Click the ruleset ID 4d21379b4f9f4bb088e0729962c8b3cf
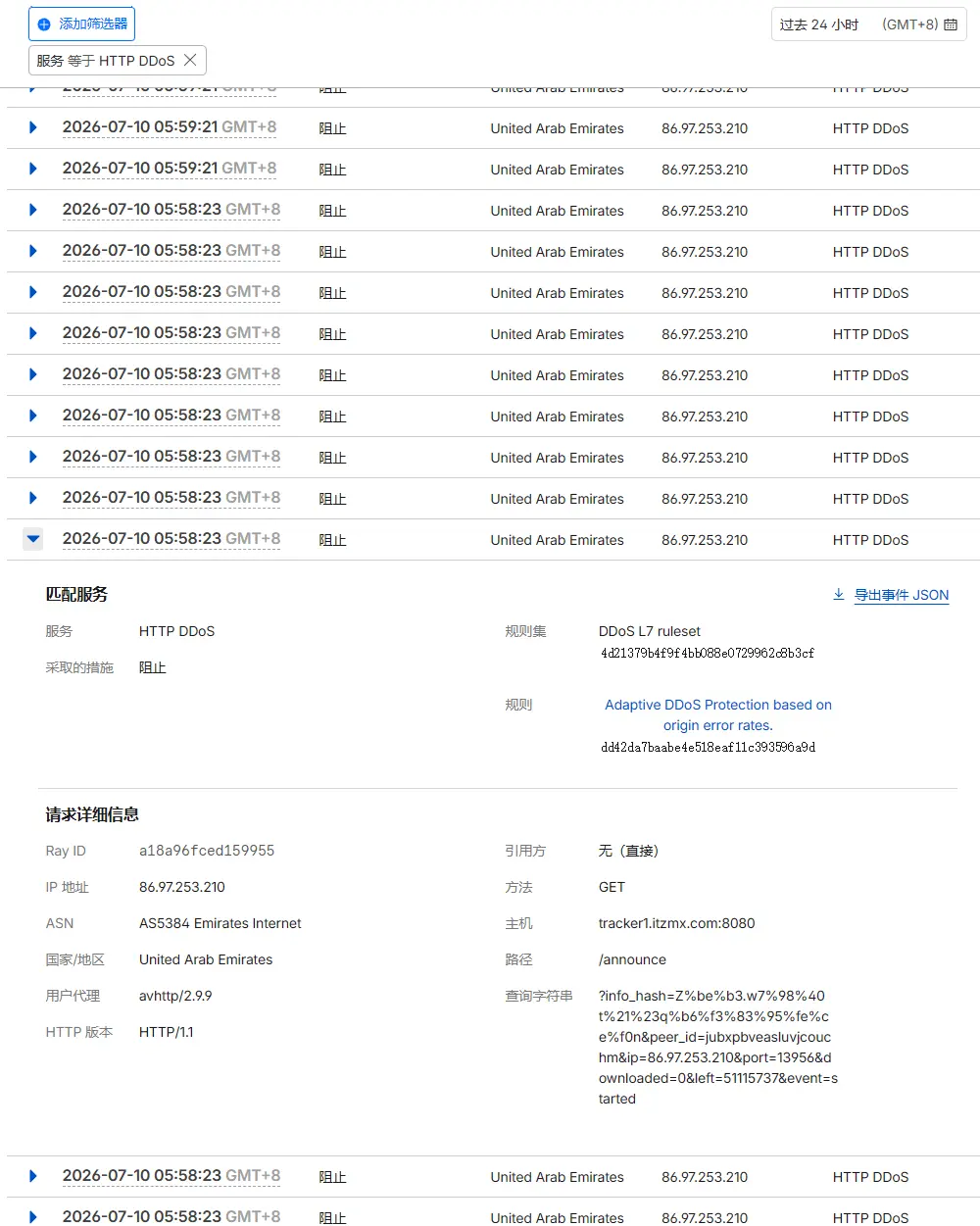The height and width of the screenshot is (1226, 980). click(708, 653)
